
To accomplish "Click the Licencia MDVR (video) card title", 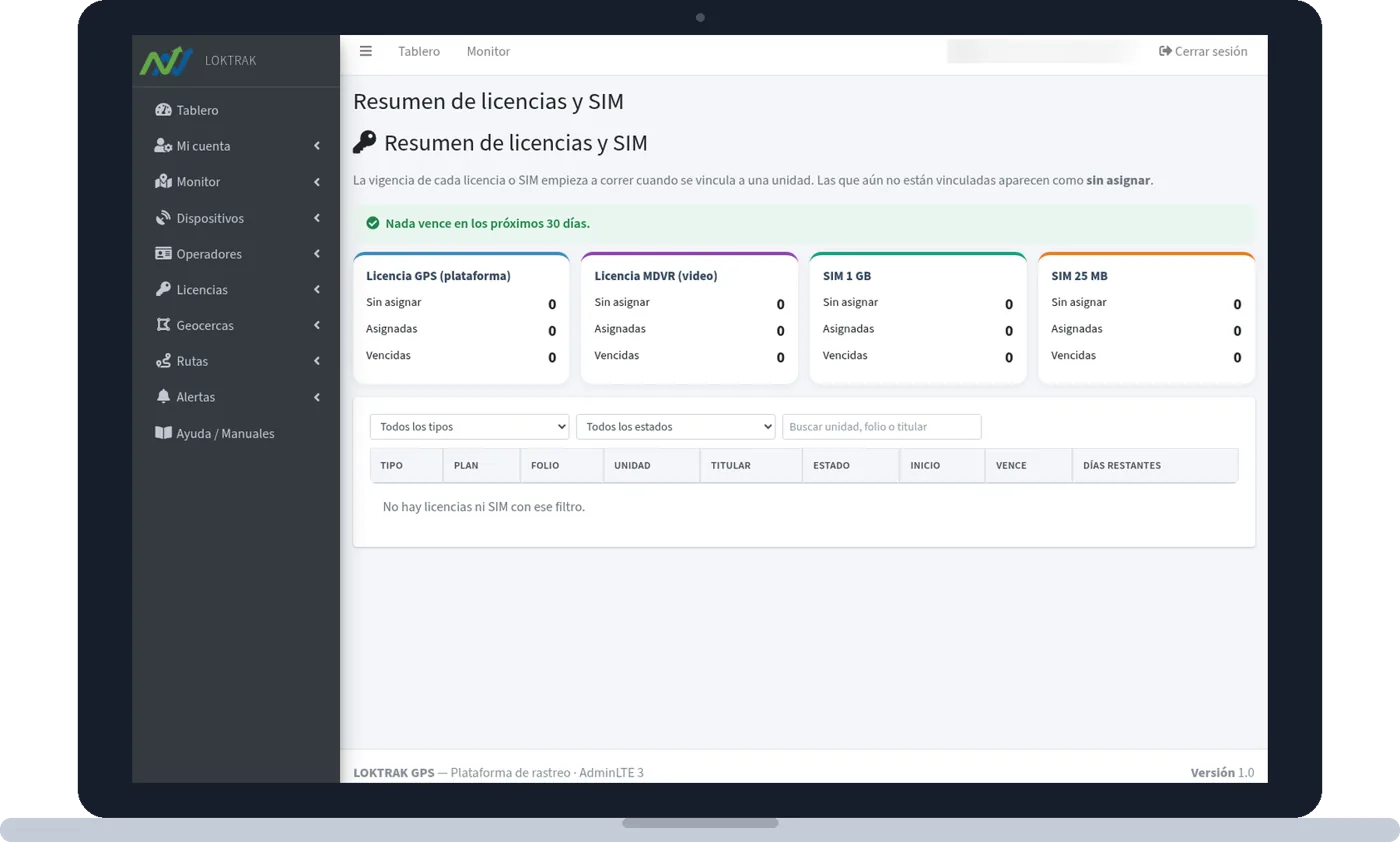I will coord(656,276).
